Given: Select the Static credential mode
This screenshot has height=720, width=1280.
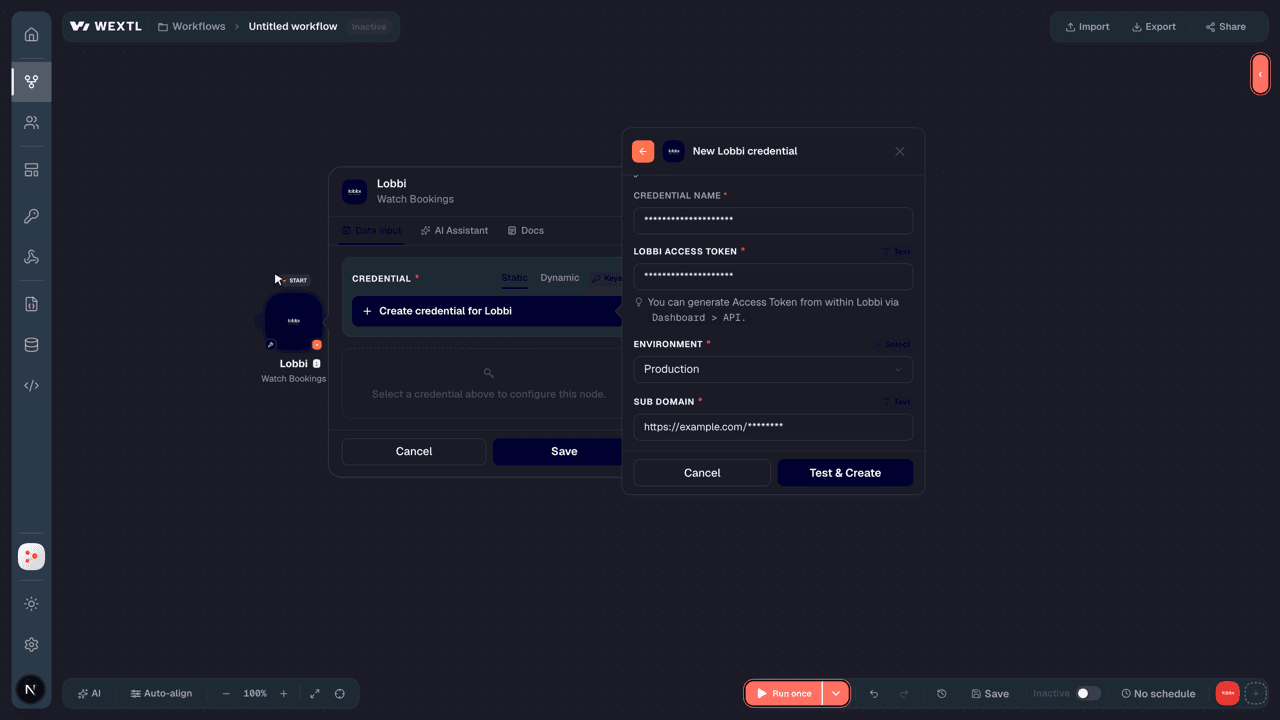Looking at the screenshot, I should point(514,278).
